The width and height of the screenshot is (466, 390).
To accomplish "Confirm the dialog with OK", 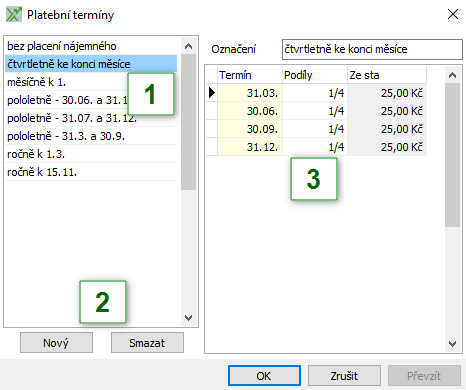I will tap(264, 376).
